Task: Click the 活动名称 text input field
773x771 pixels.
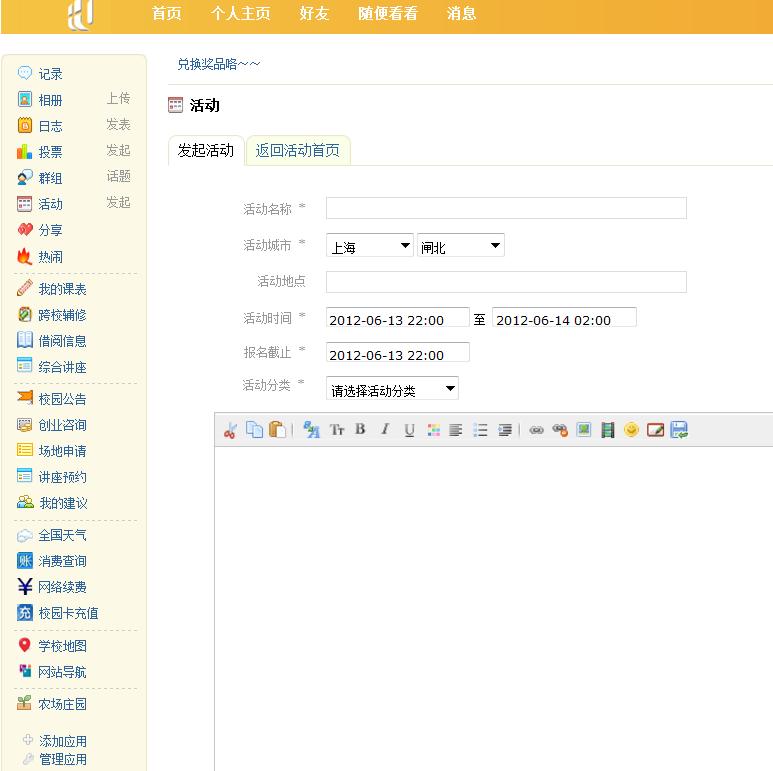Action: click(506, 208)
